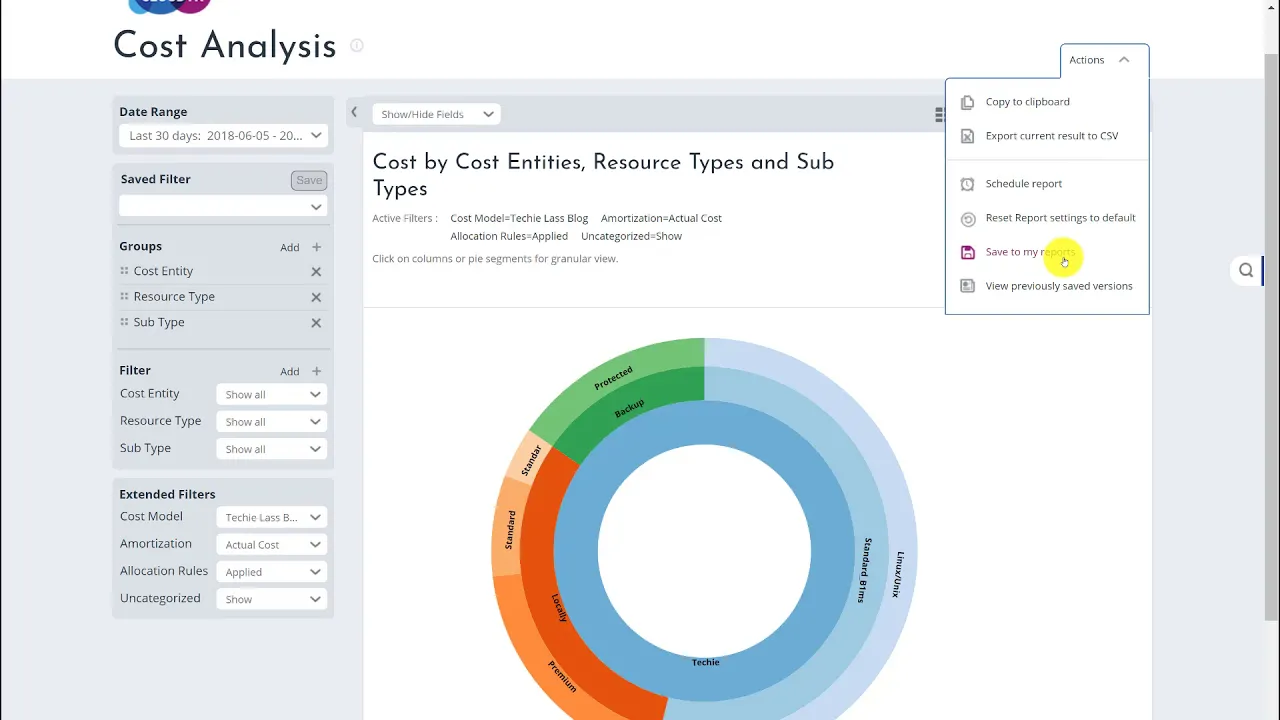
Task: Click the Reset Report settings icon
Action: click(x=967, y=219)
